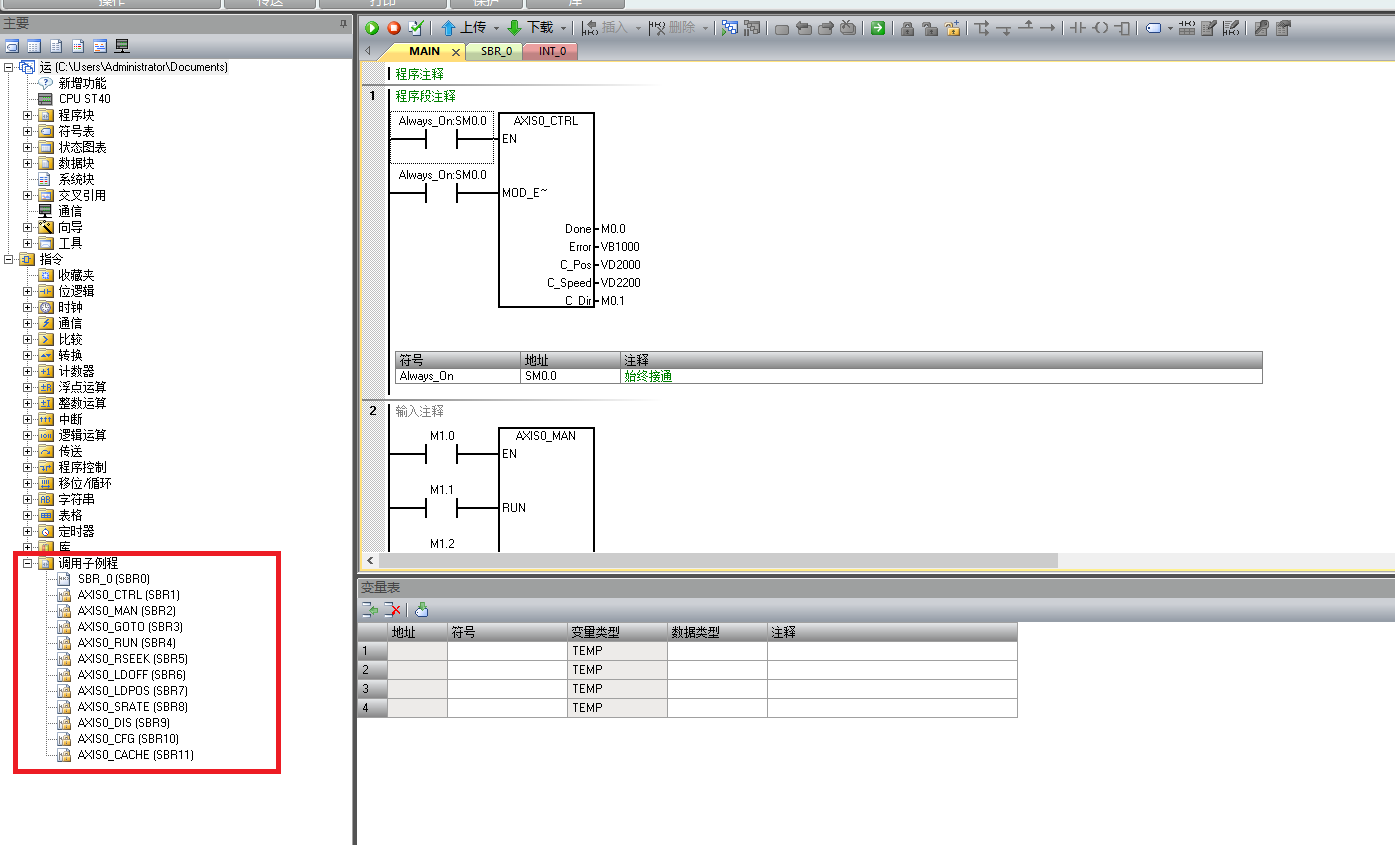Click the insert coil toolbar icon

click(1100, 28)
